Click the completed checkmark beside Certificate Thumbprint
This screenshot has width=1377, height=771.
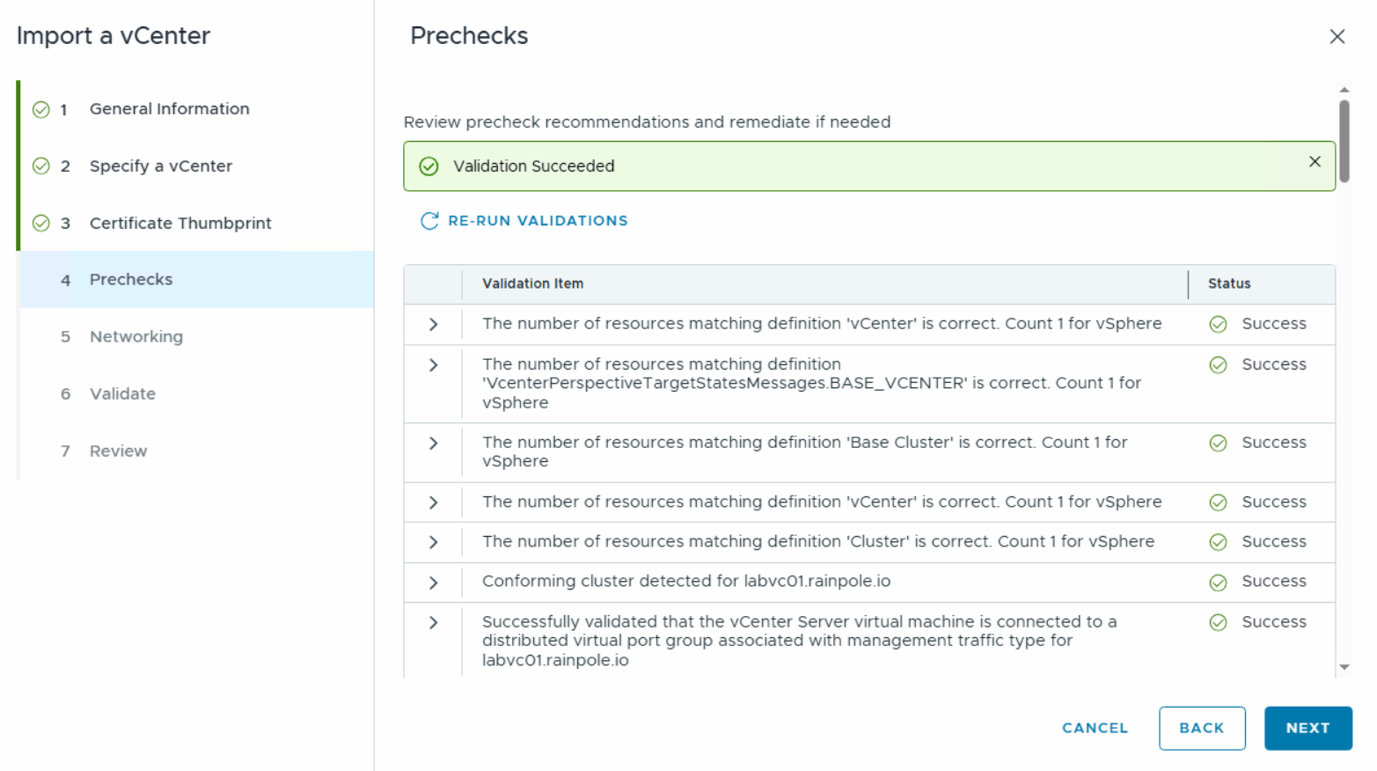pos(41,223)
